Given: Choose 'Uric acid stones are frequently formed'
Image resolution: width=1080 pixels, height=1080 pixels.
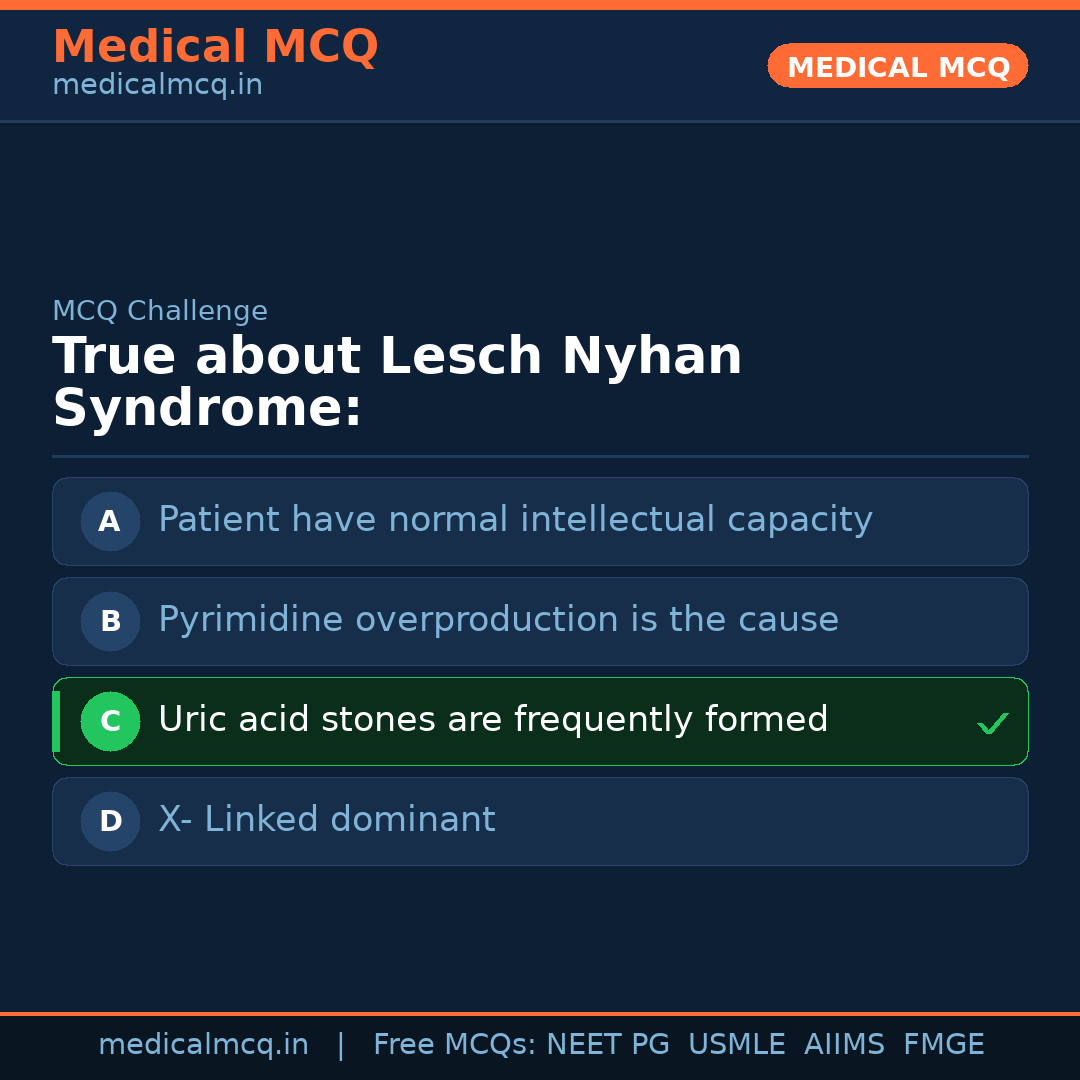Looking at the screenshot, I should click(x=493, y=720).
